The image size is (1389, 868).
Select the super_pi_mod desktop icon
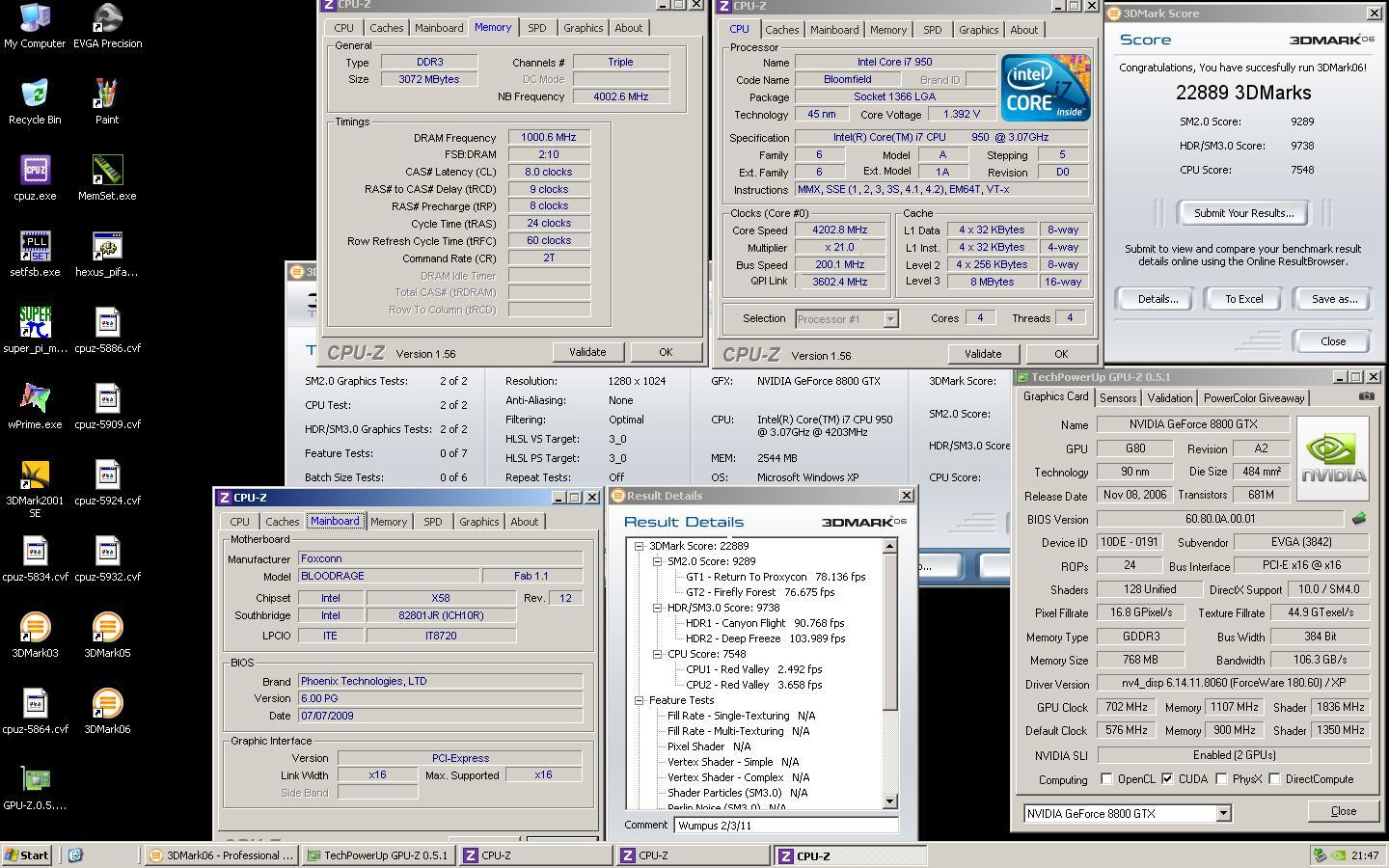coord(35,331)
